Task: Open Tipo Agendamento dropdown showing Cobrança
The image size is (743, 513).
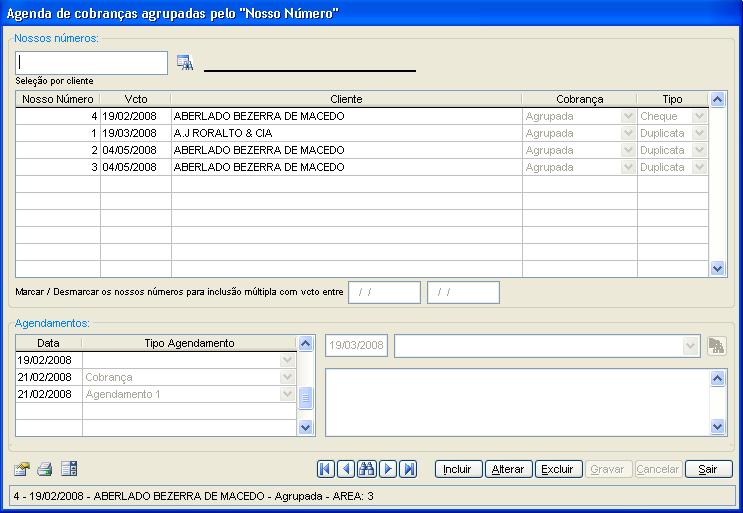Action: pos(287,377)
